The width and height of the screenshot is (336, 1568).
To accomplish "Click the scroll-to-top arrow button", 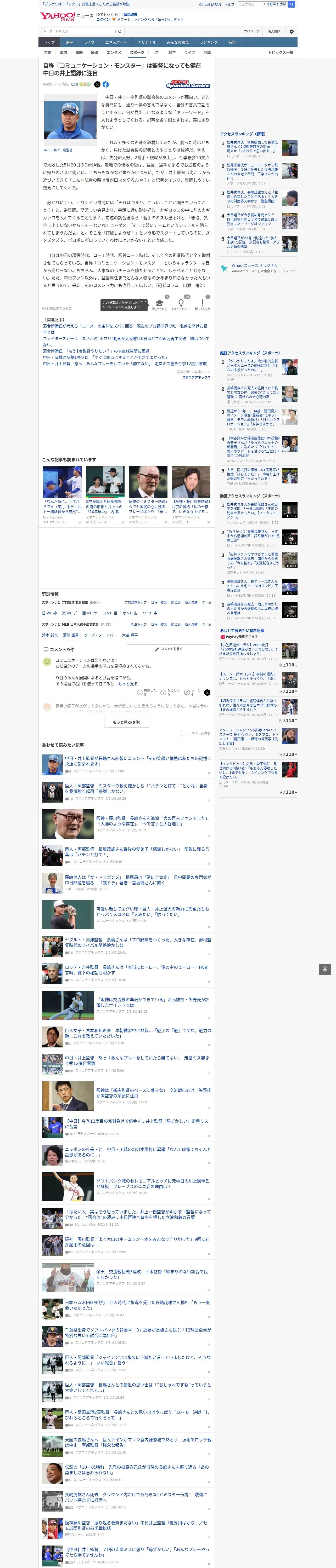I will pyautogui.click(x=325, y=970).
